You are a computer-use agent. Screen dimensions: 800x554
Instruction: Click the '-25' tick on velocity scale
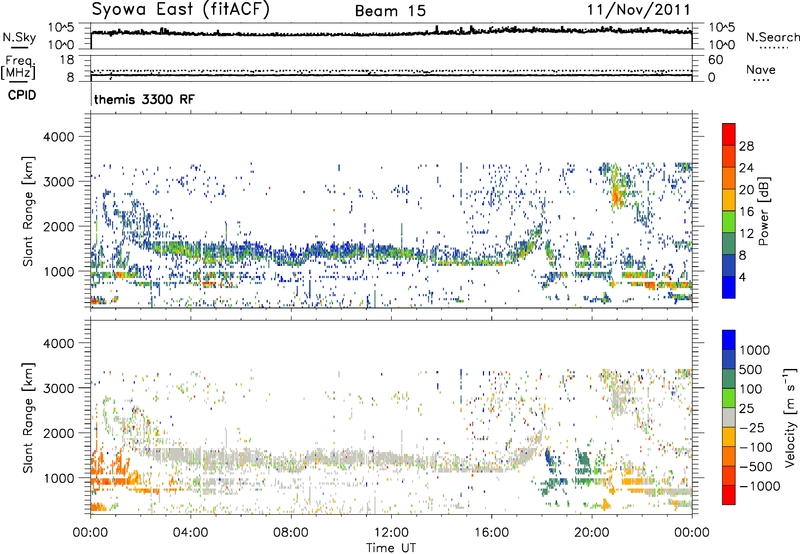(753, 427)
